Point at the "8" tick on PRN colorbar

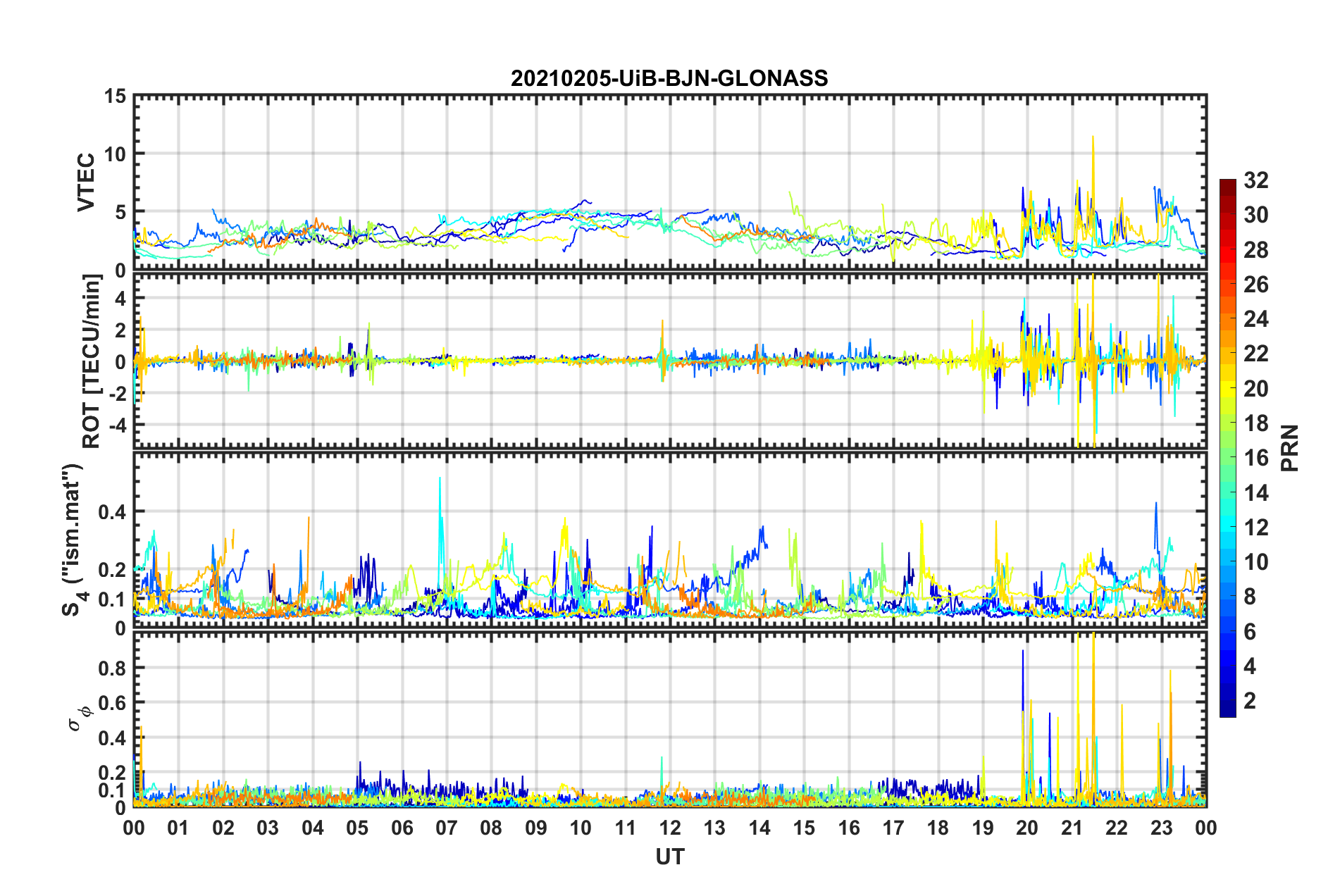point(1250,597)
